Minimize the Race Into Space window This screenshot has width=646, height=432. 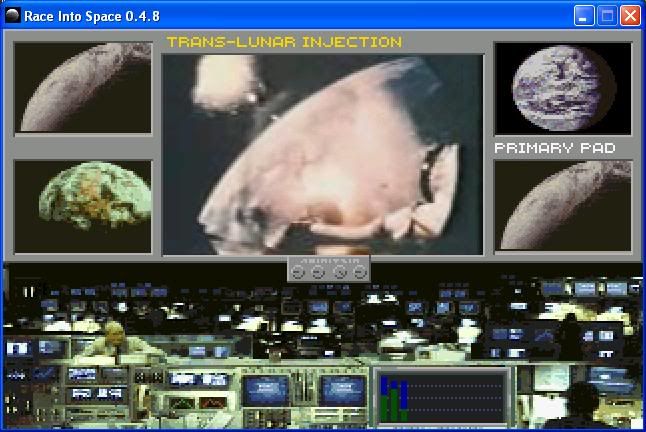(x=584, y=16)
